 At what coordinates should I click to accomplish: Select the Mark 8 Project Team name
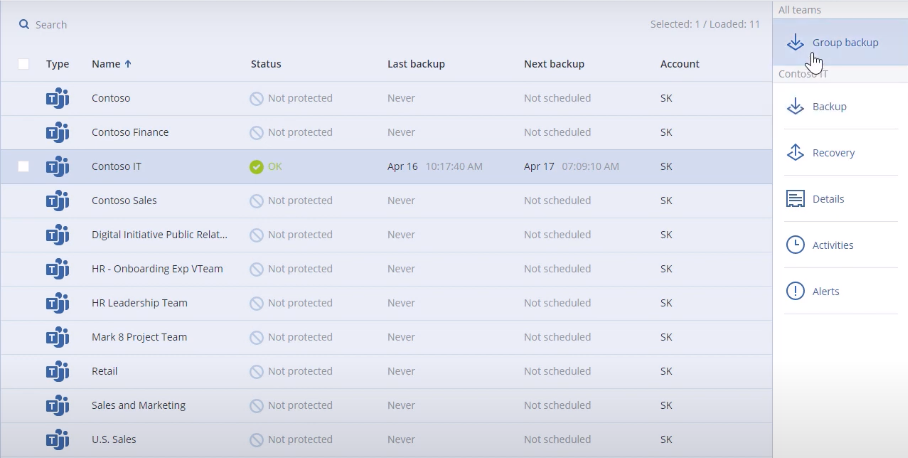(139, 338)
